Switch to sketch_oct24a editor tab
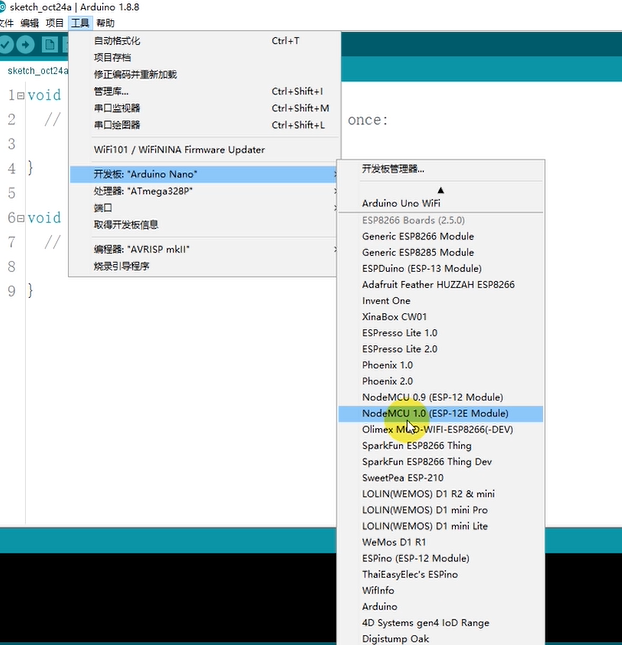The height and width of the screenshot is (645, 622). (37, 71)
